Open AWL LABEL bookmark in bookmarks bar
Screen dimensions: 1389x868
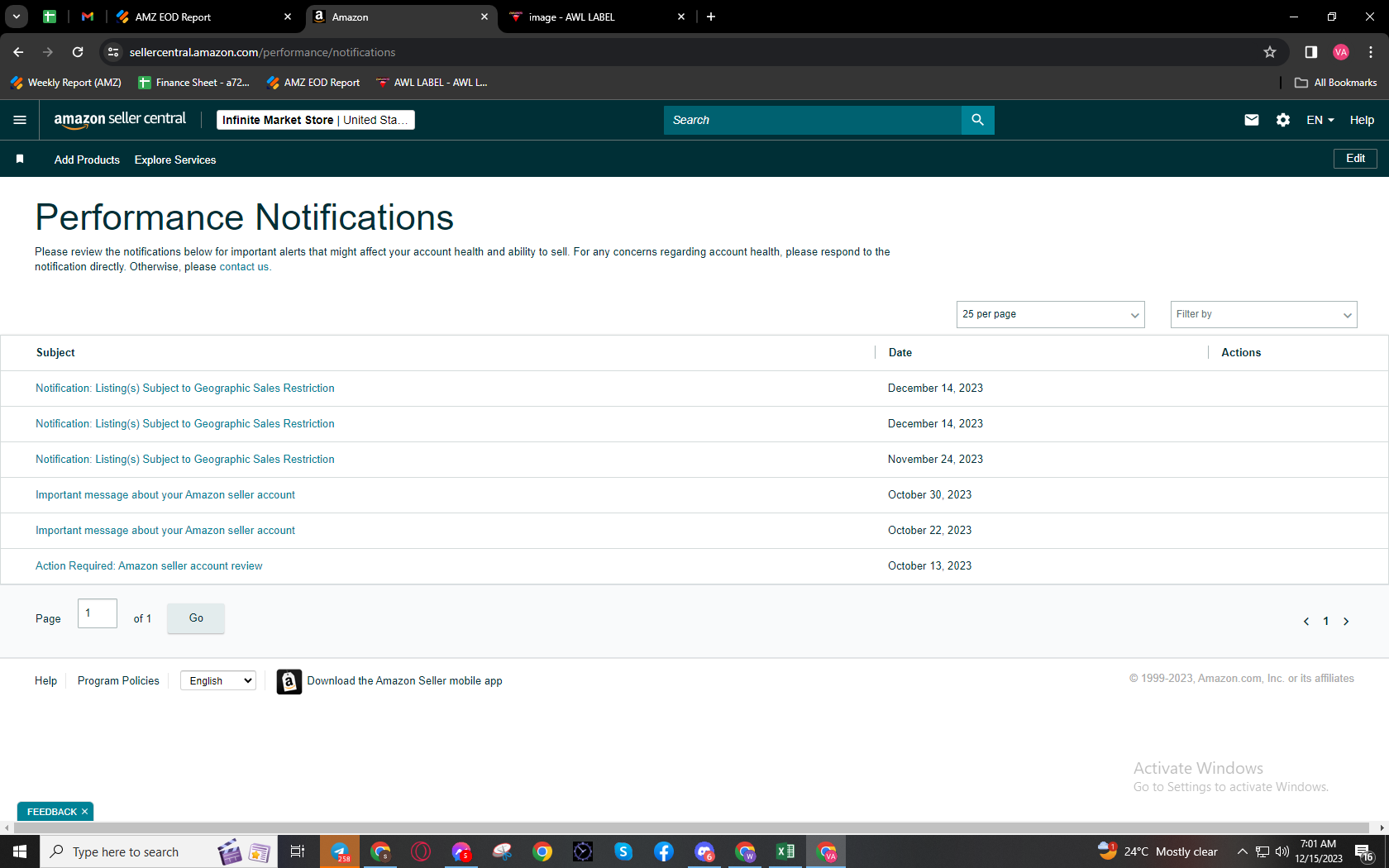coord(432,83)
